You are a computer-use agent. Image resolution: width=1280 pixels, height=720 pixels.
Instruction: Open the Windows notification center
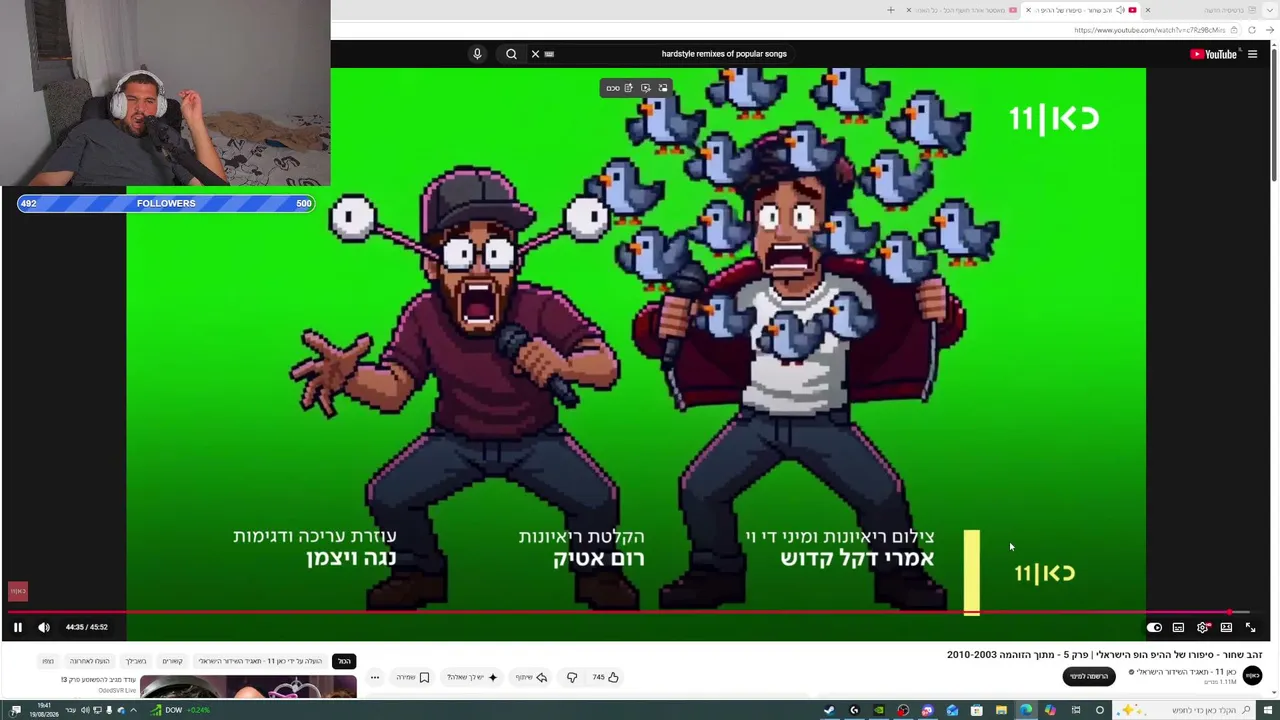pyautogui.click(x=15, y=710)
